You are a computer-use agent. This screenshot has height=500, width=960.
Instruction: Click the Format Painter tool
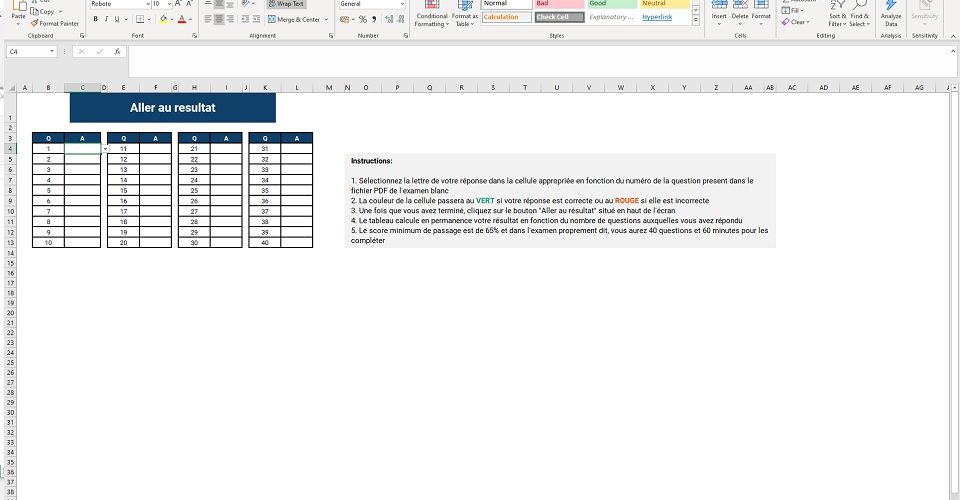[54, 23]
